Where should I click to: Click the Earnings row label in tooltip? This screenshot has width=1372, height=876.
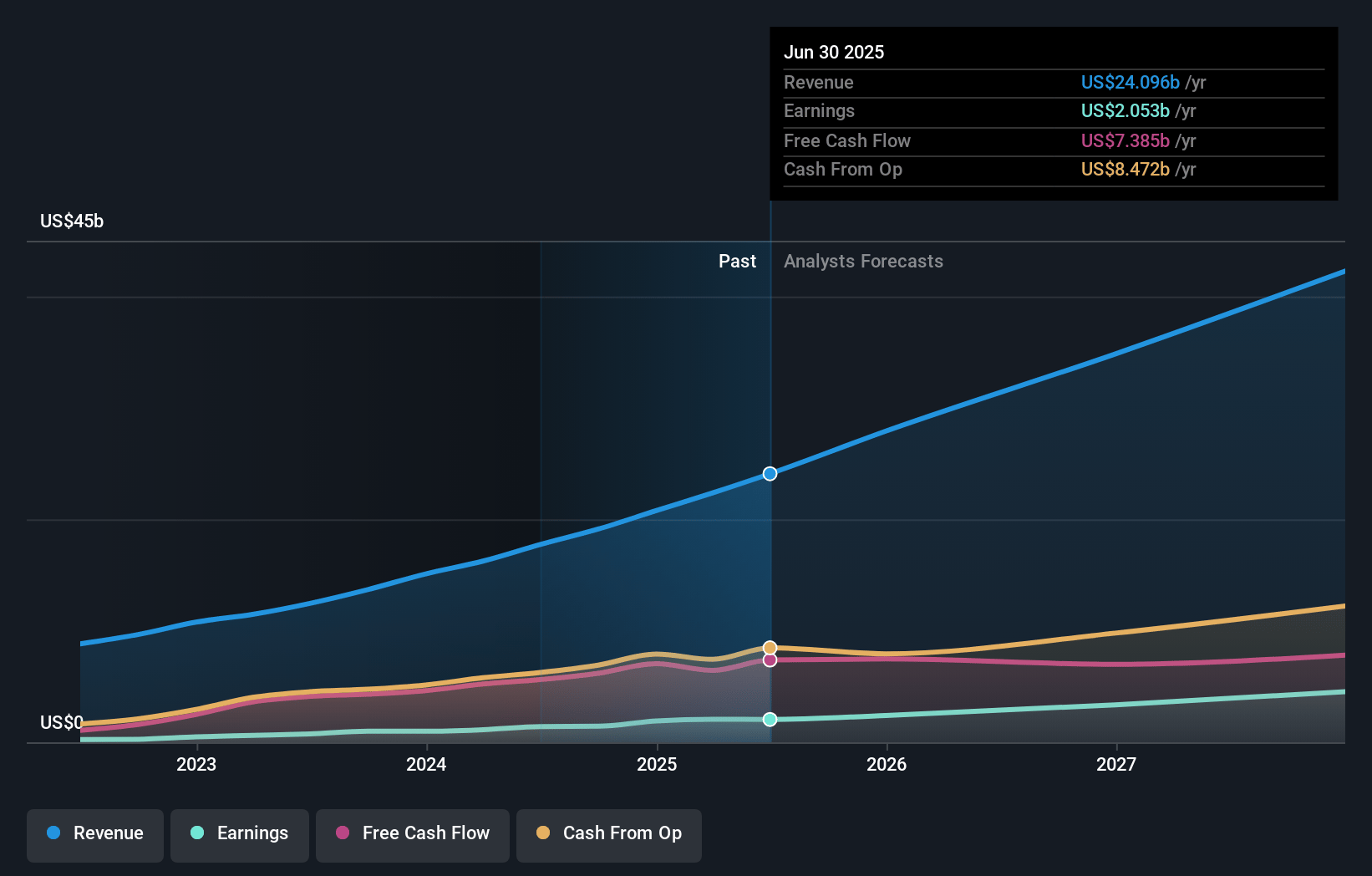coord(819,111)
